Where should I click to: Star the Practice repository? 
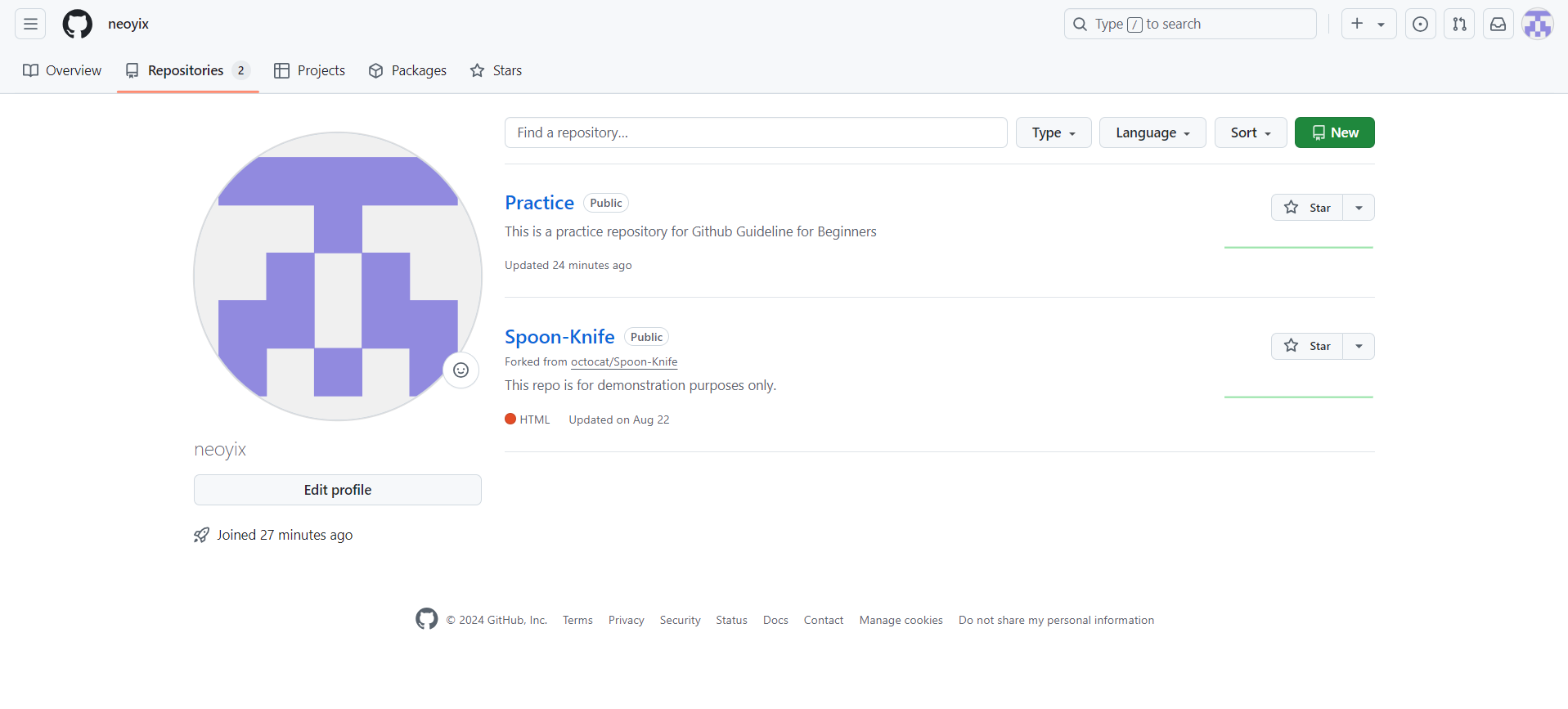pos(1307,208)
